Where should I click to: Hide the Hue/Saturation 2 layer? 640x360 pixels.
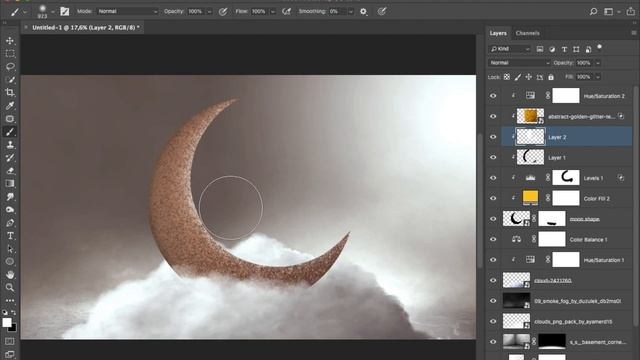click(x=493, y=96)
